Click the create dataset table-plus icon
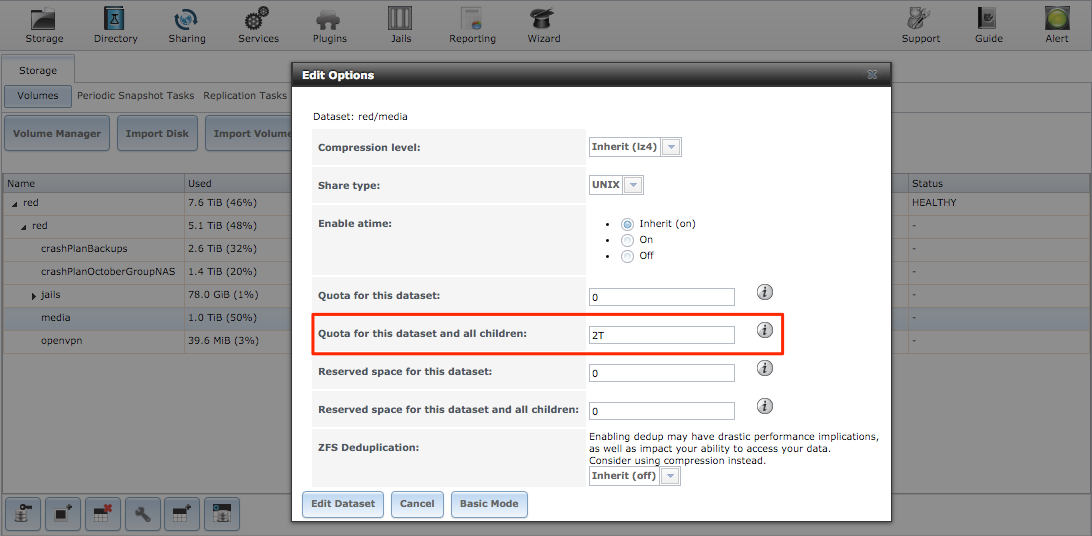1092x536 pixels. pyautogui.click(x=182, y=514)
